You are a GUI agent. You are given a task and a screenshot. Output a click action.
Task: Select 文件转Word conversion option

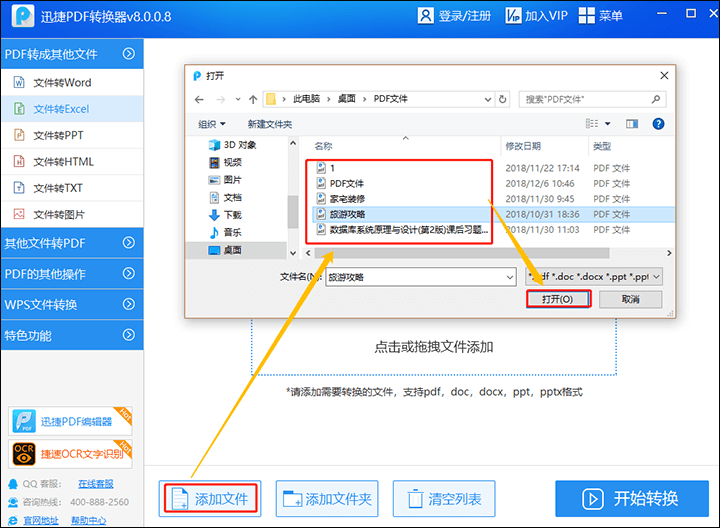coord(72,83)
